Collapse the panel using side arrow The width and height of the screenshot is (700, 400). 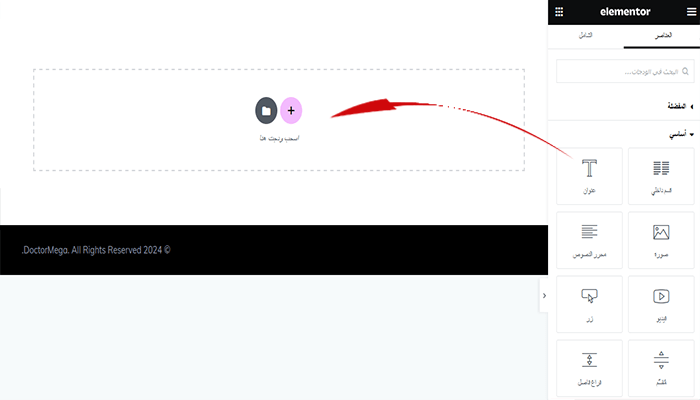544,296
